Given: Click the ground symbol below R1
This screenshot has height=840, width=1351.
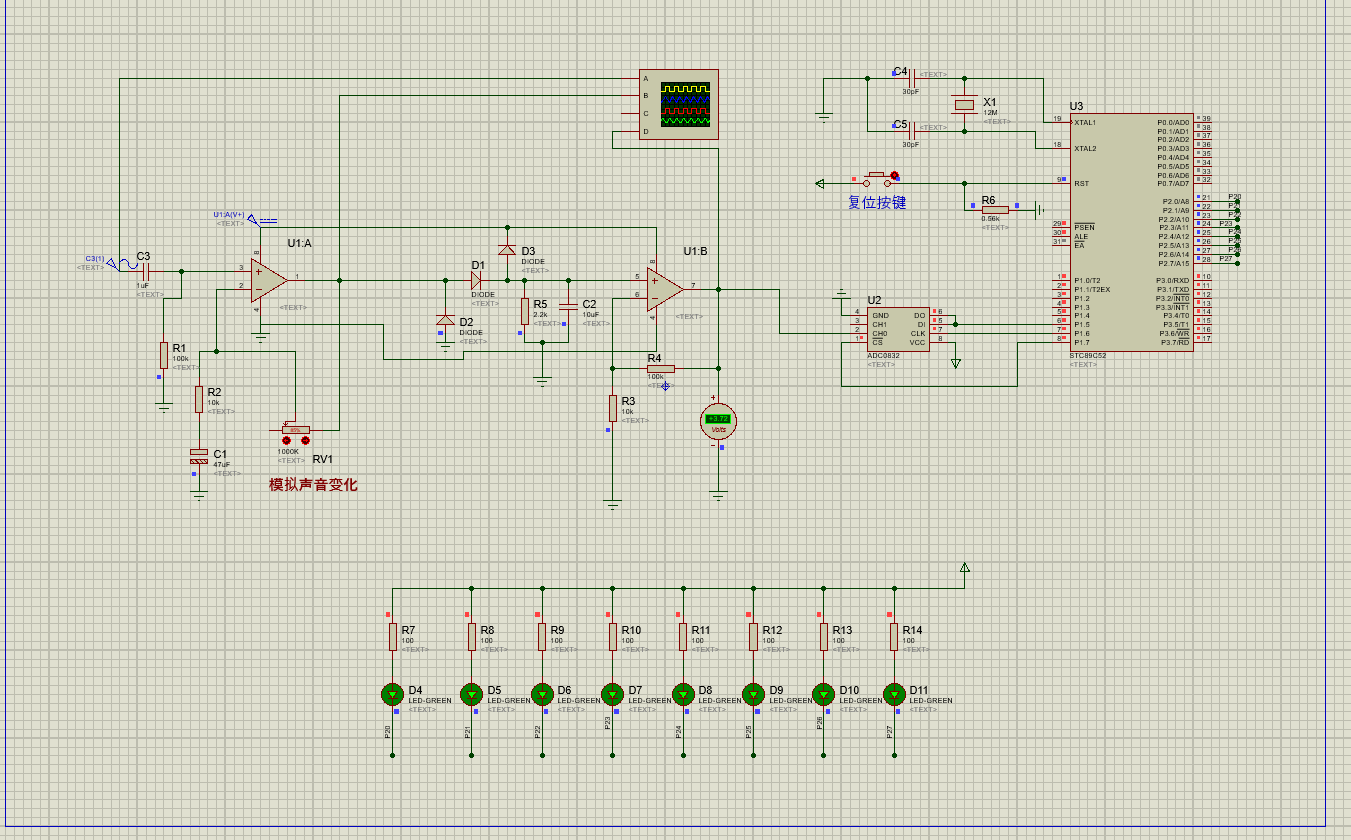Looking at the screenshot, I should [163, 407].
